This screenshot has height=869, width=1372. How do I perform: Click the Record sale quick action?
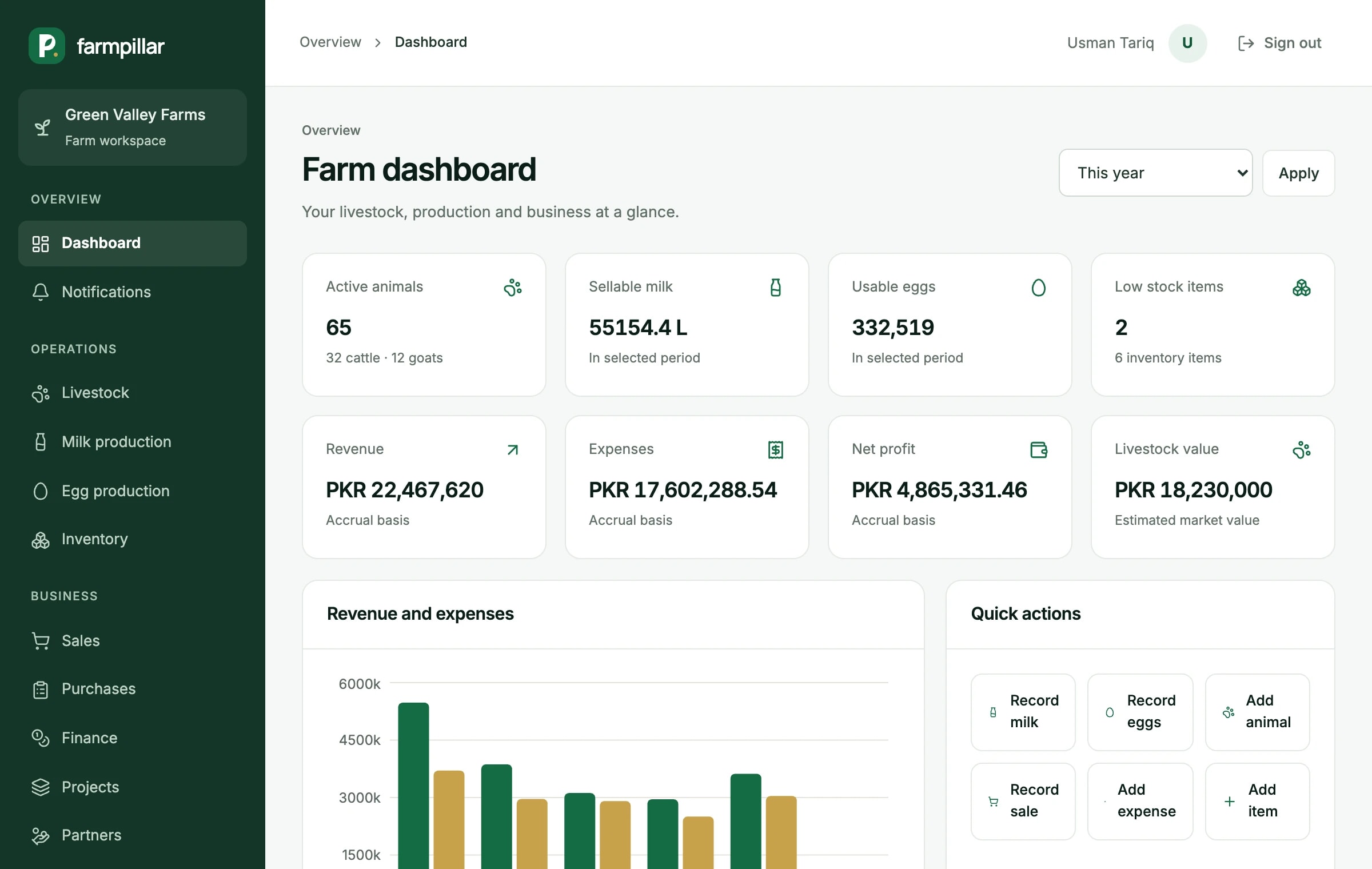1023,801
